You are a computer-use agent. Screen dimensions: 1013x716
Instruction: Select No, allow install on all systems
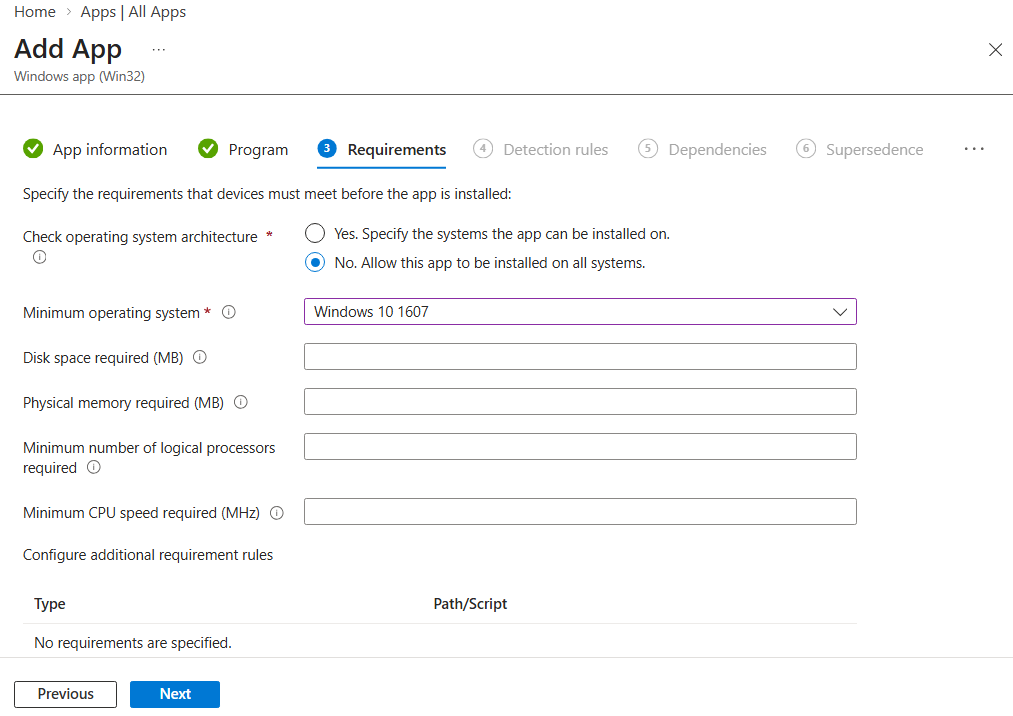[x=315, y=263]
